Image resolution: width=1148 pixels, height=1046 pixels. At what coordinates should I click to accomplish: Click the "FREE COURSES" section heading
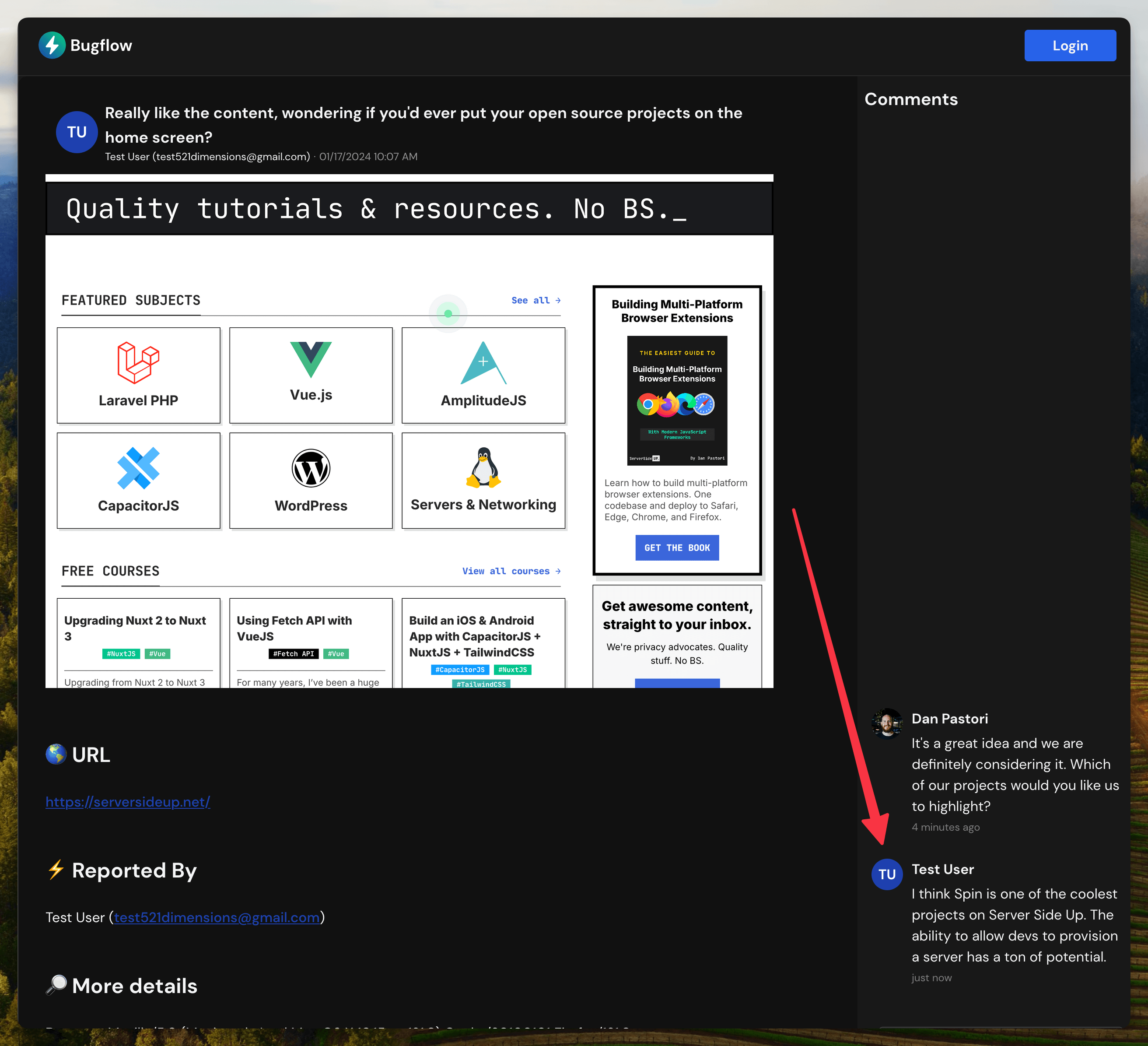[111, 571]
